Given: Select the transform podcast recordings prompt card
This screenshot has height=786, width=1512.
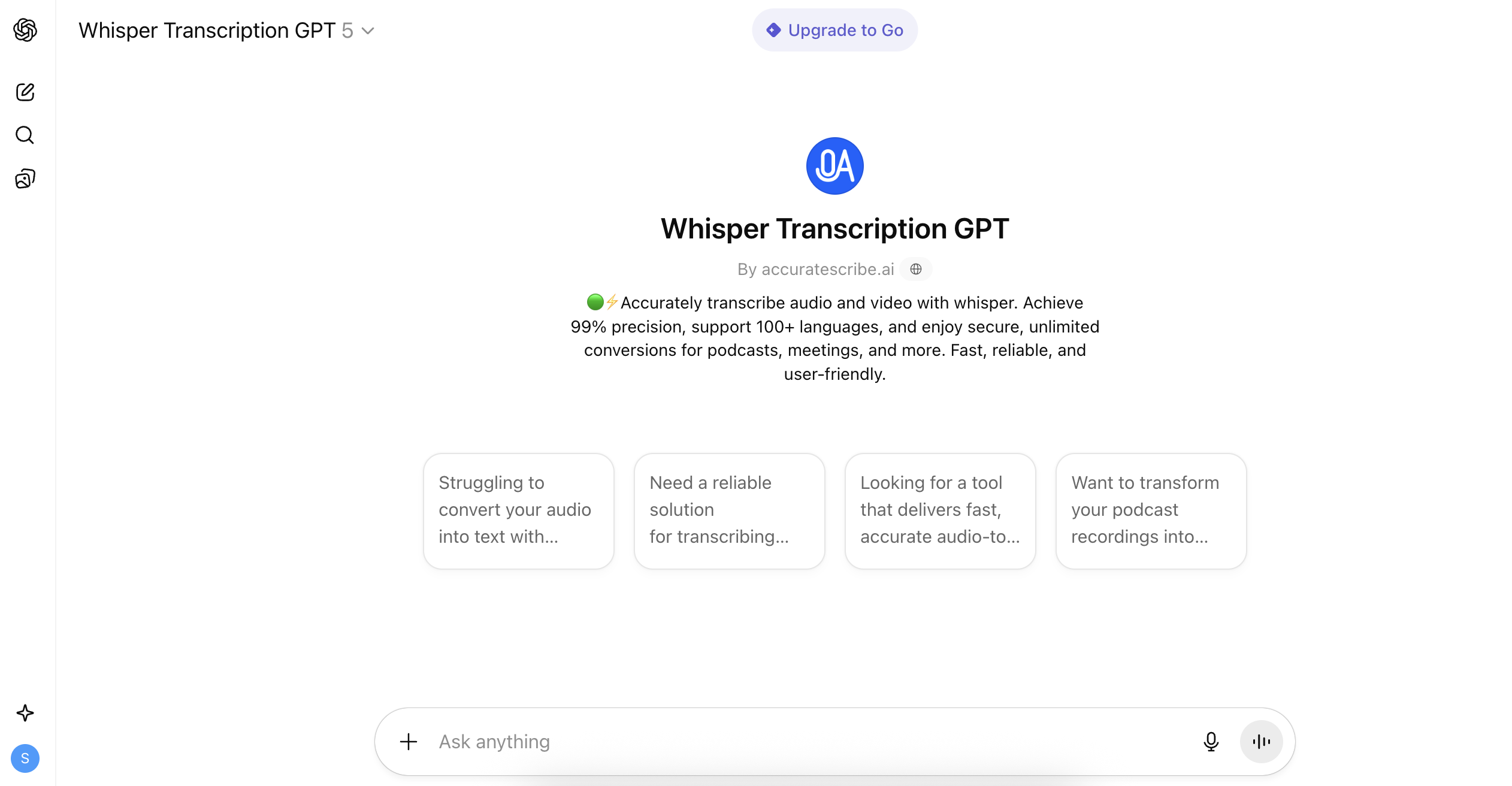Looking at the screenshot, I should (x=1151, y=510).
